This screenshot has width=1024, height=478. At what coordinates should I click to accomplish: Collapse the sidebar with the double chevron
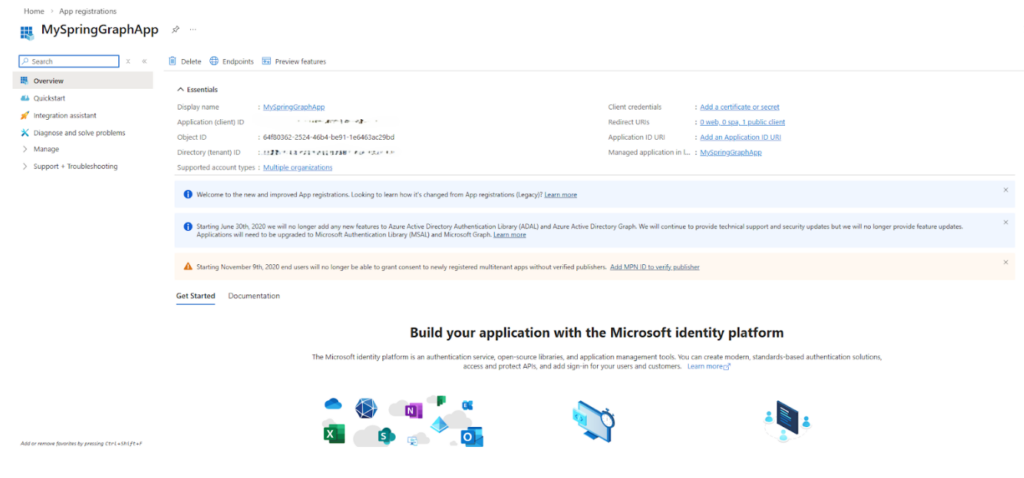pos(144,61)
